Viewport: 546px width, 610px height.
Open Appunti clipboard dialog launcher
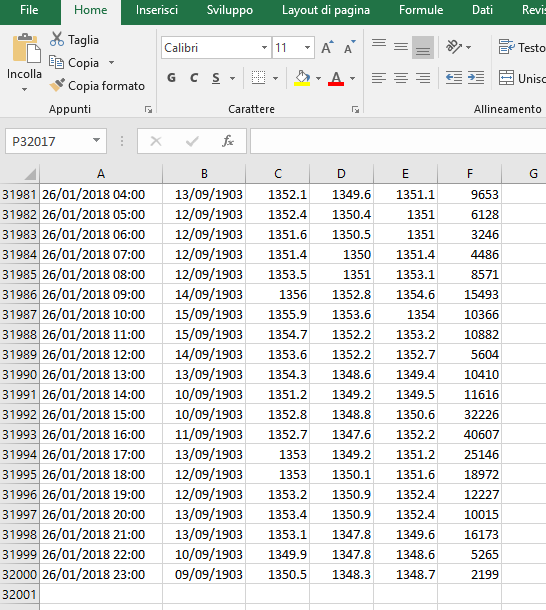tap(148, 110)
